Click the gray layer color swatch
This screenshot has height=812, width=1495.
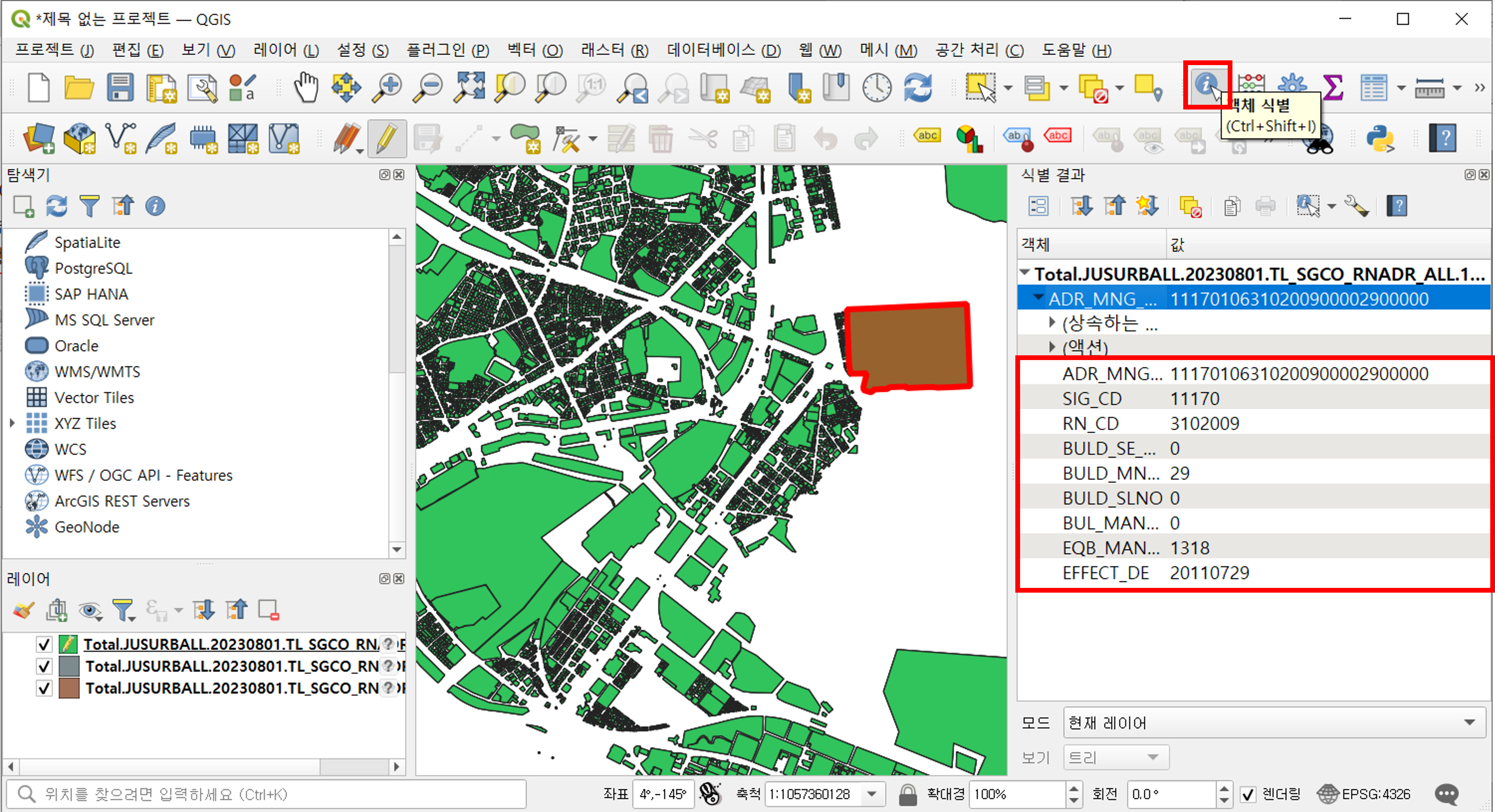69,667
